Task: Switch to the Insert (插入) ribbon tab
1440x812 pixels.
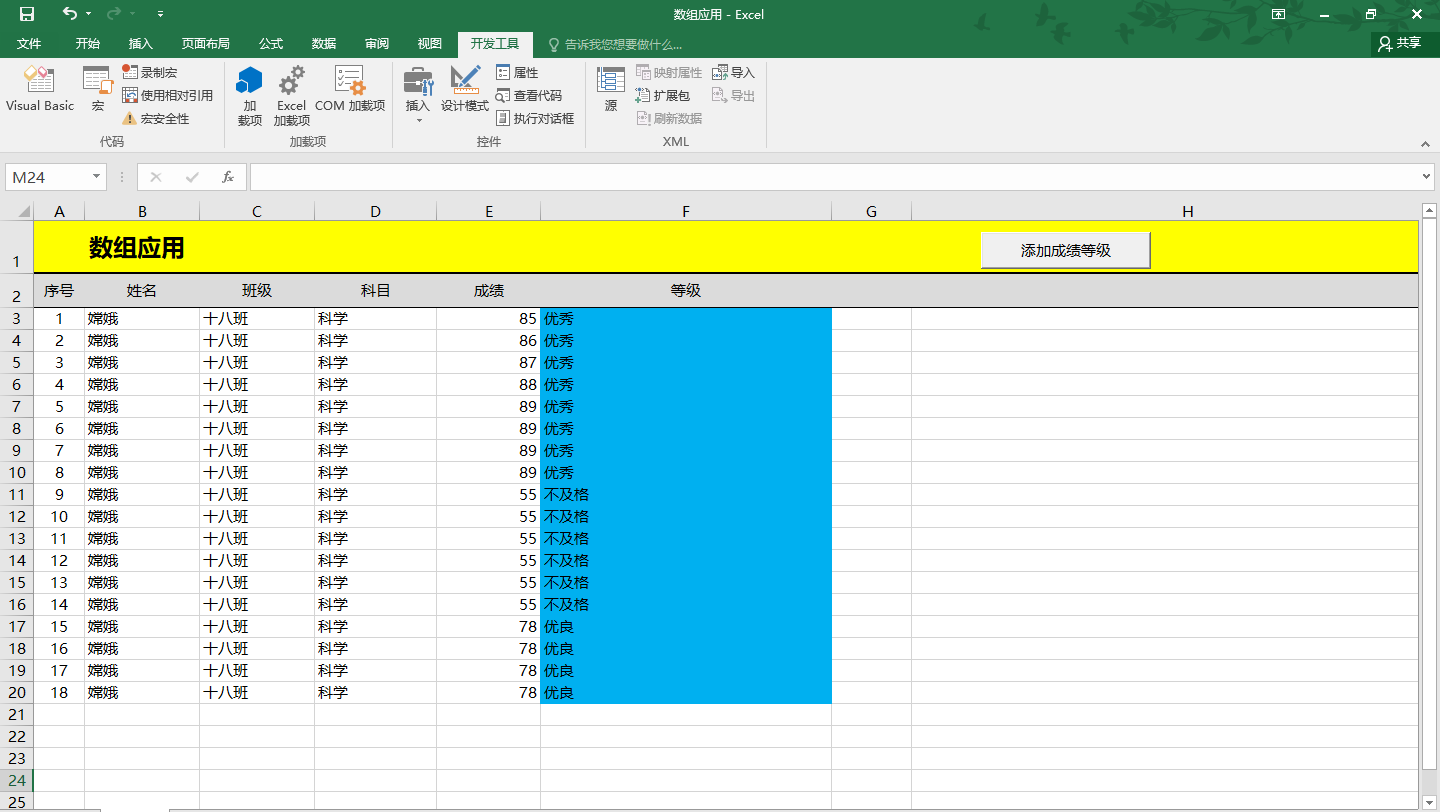Action: pyautogui.click(x=141, y=44)
